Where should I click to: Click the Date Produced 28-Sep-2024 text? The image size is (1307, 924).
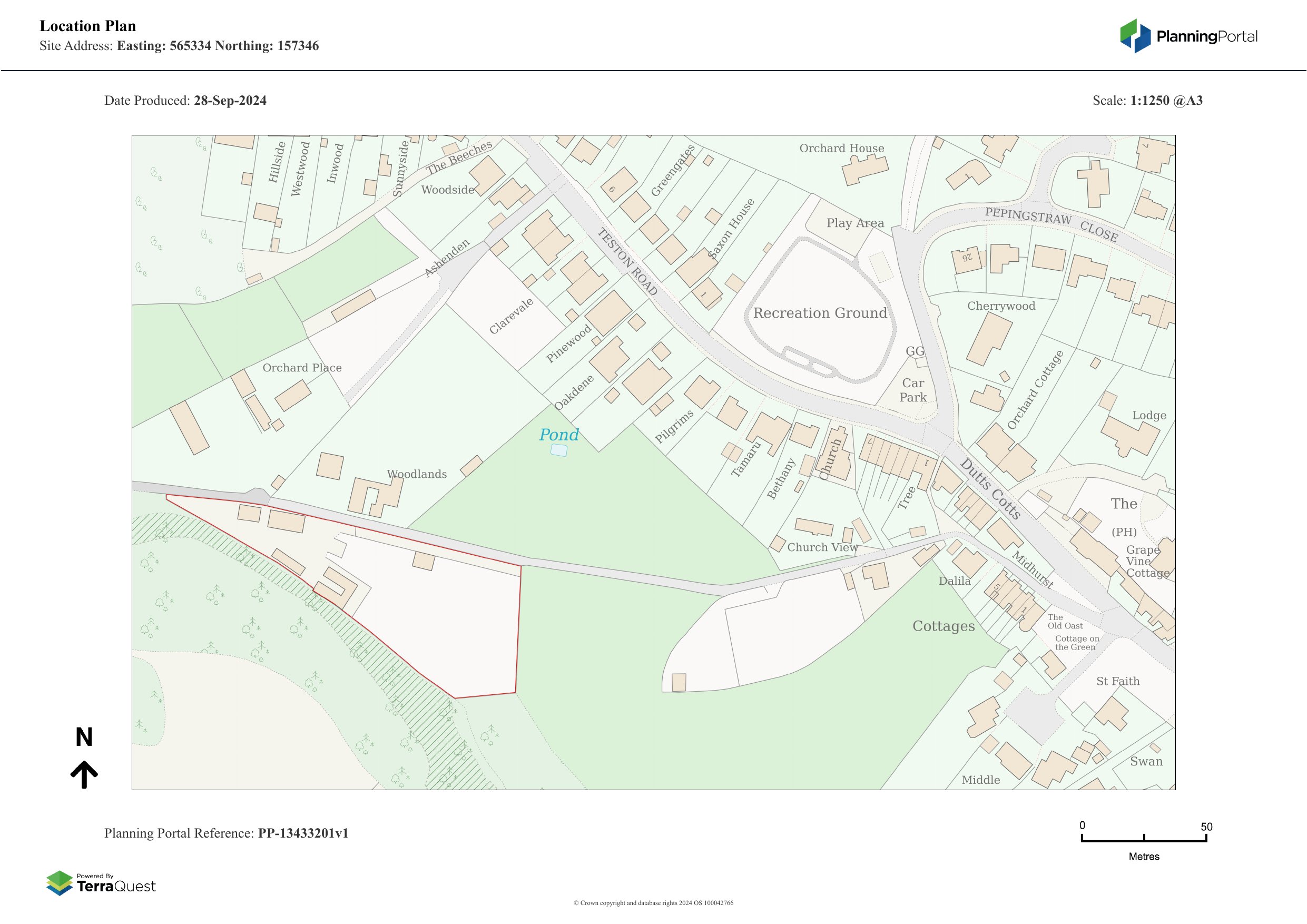(x=185, y=100)
